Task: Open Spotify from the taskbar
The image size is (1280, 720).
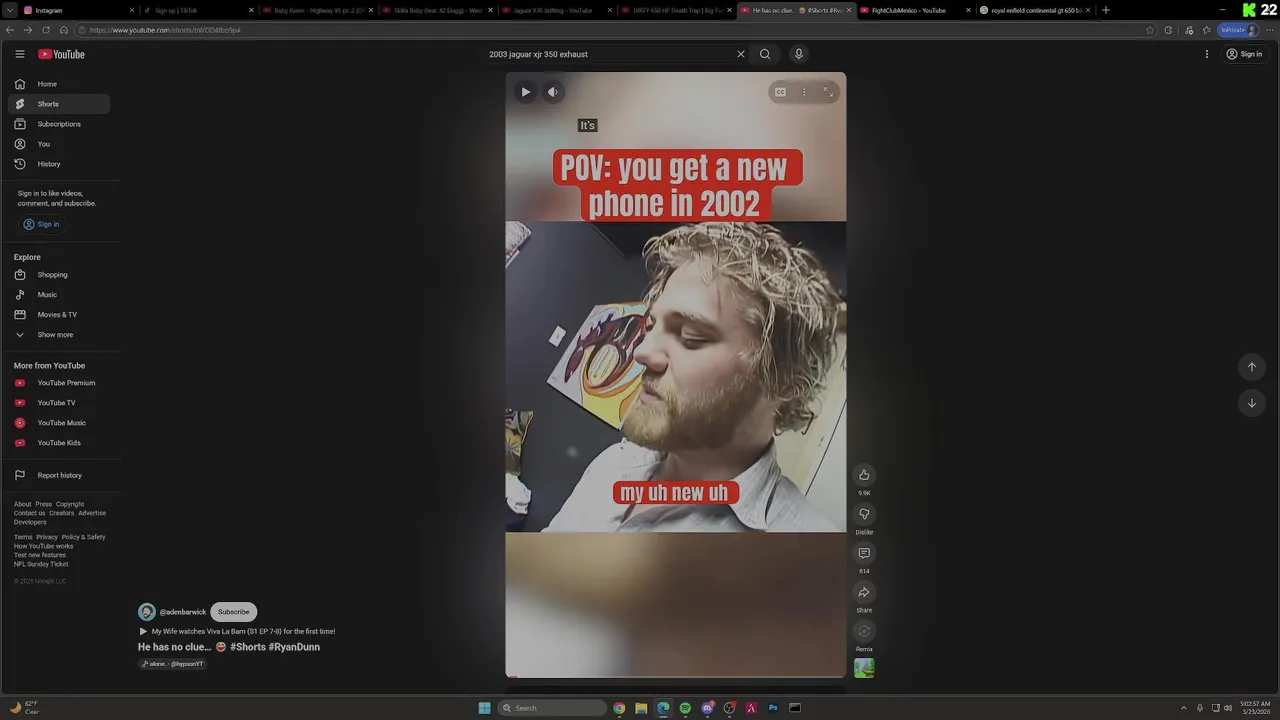Action: [685, 708]
